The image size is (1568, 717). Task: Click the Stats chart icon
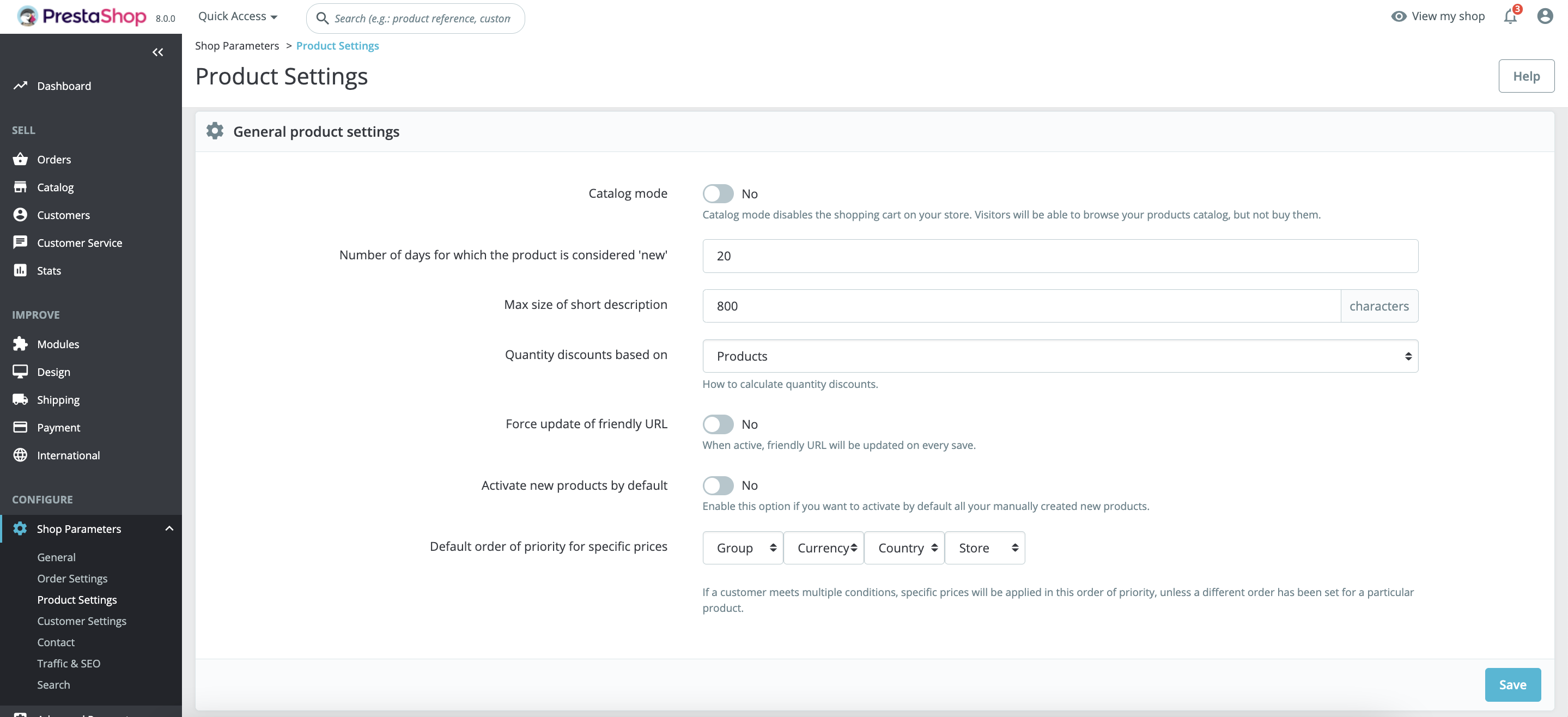point(20,270)
